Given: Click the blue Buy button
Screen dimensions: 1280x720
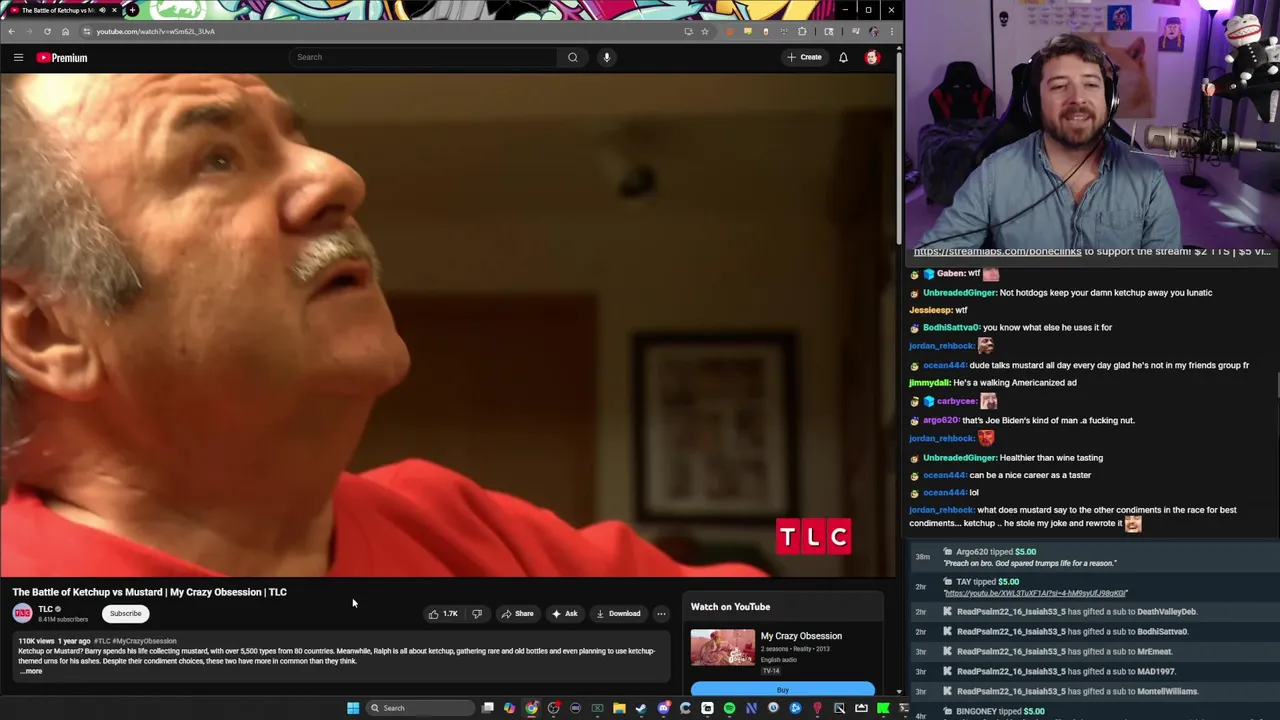Looking at the screenshot, I should 782,689.
